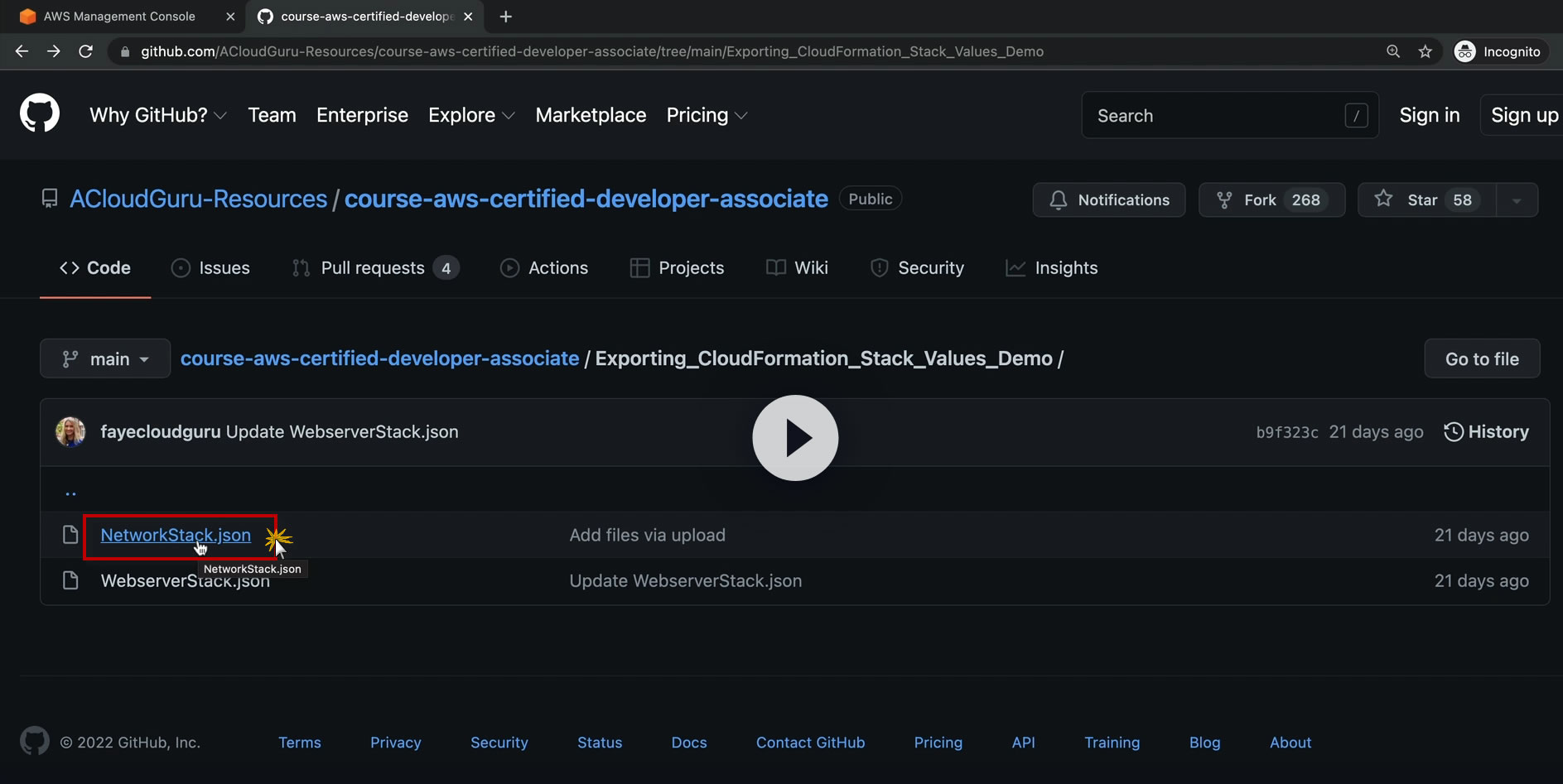
Task: Expand the Star options dropdown arrow
Action: pyautogui.click(x=1517, y=200)
